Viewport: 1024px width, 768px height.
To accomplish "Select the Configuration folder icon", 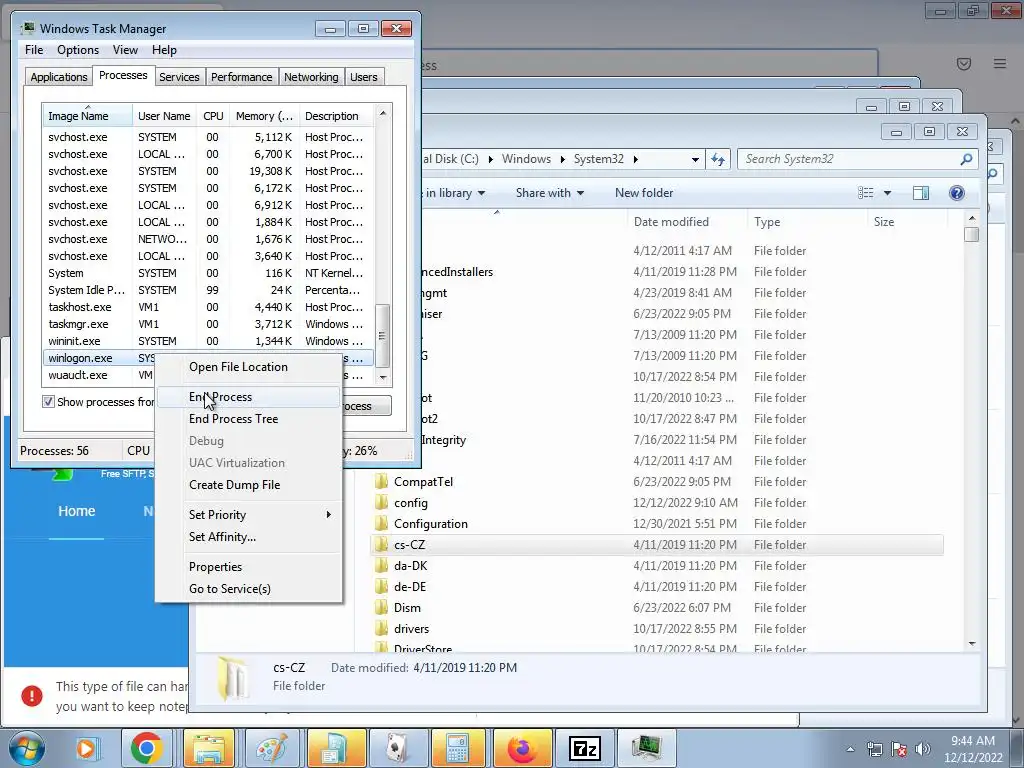I will (381, 524).
